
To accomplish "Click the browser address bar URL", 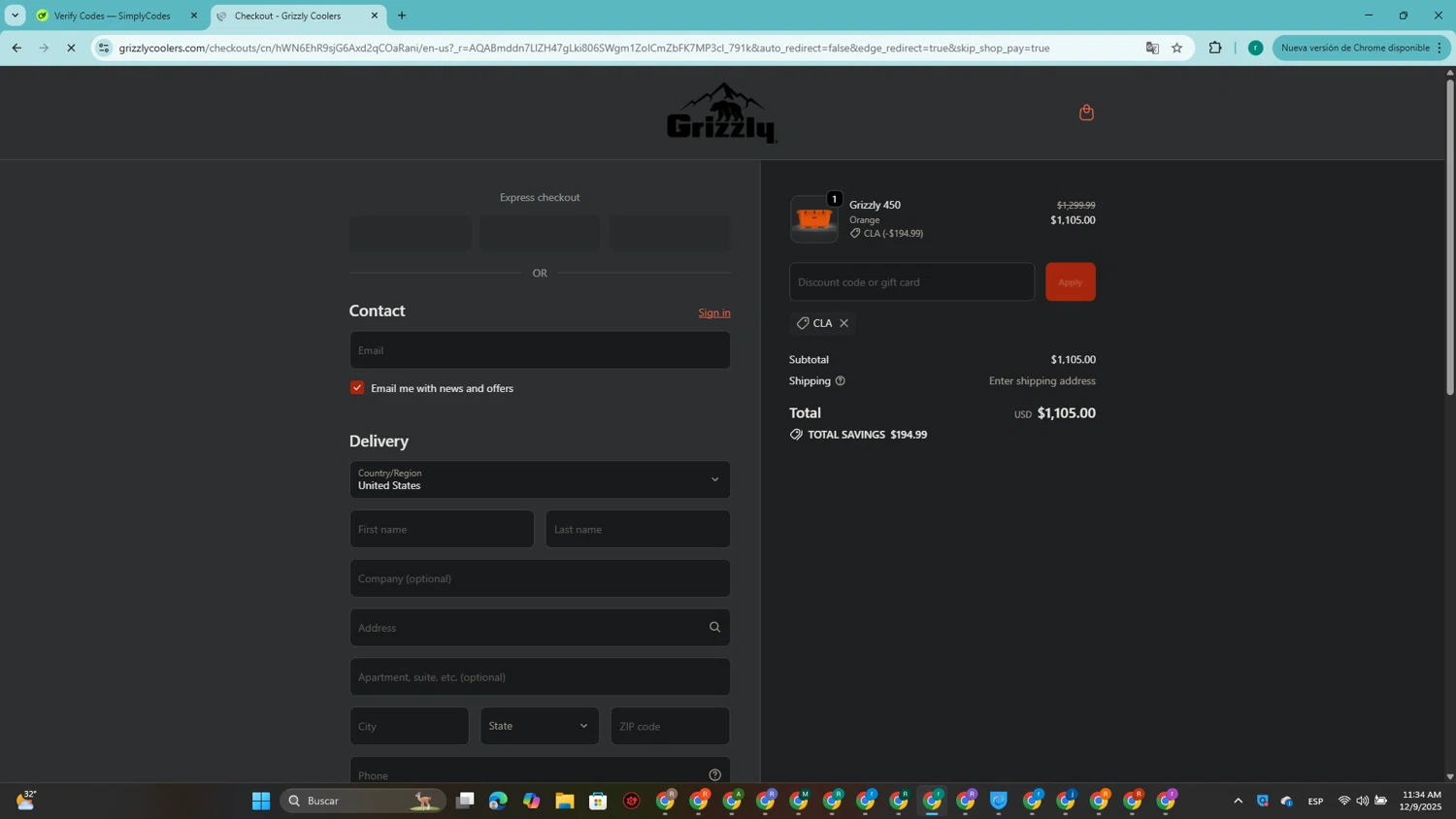I will [583, 48].
